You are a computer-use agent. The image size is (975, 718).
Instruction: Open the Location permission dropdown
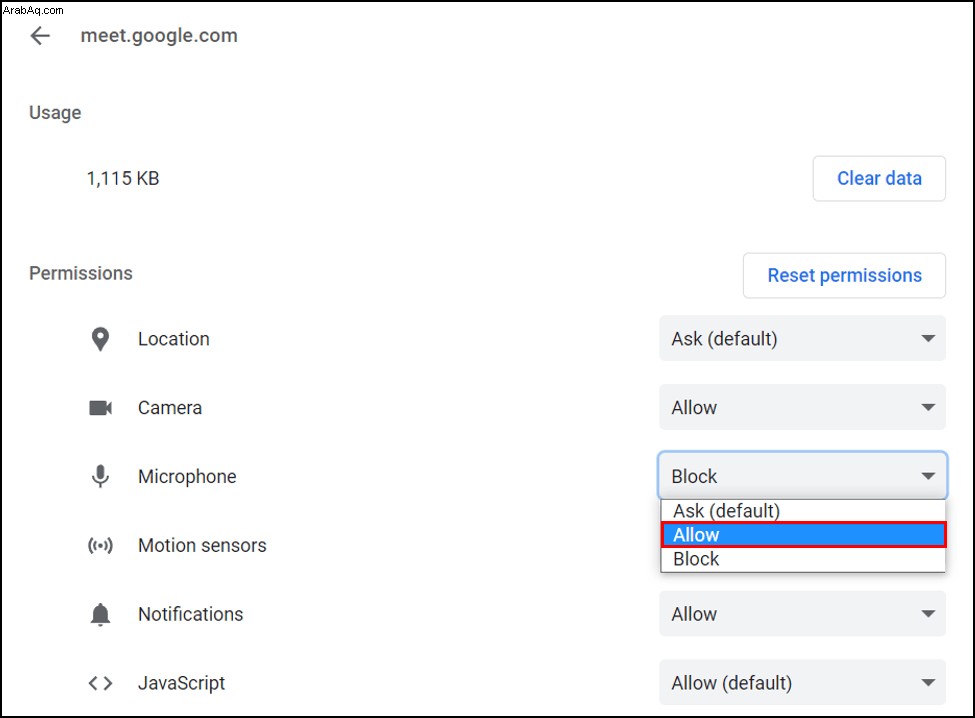click(x=802, y=338)
